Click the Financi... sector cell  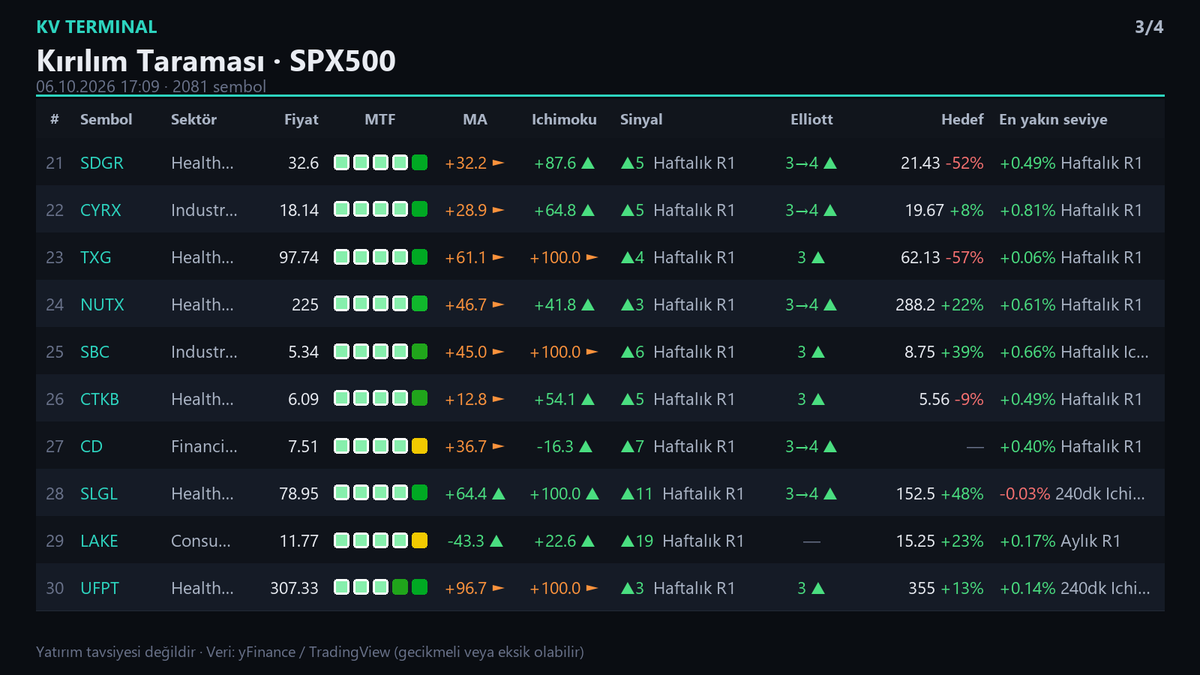(x=204, y=446)
